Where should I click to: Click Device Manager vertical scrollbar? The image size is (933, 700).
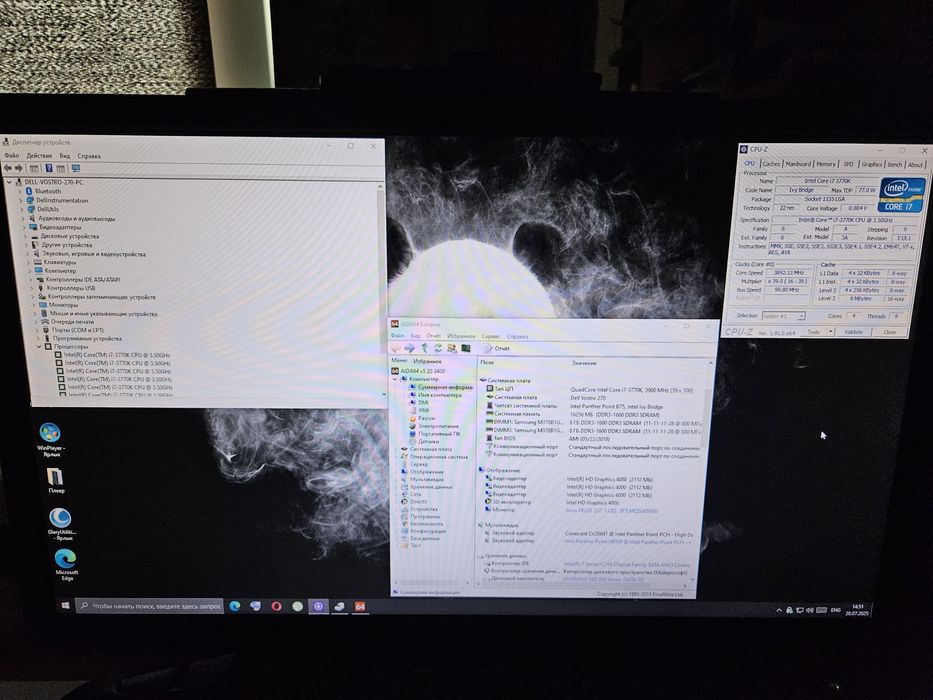(380, 292)
